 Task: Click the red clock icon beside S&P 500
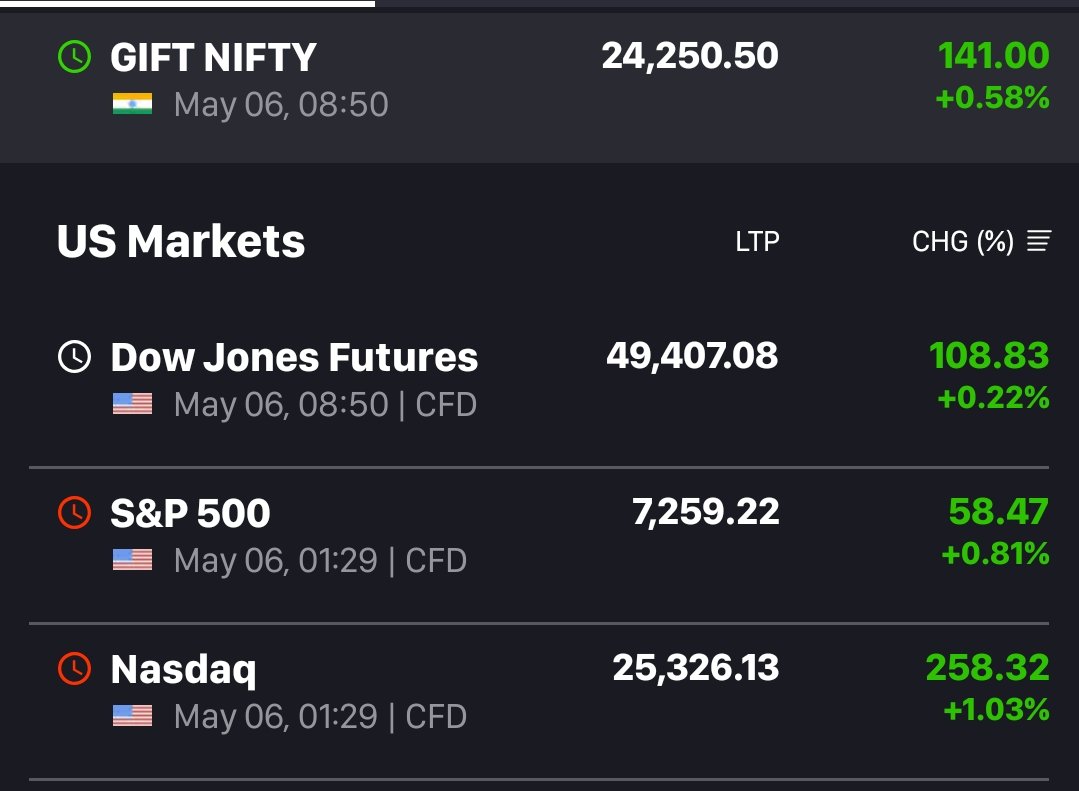pyautogui.click(x=74, y=513)
